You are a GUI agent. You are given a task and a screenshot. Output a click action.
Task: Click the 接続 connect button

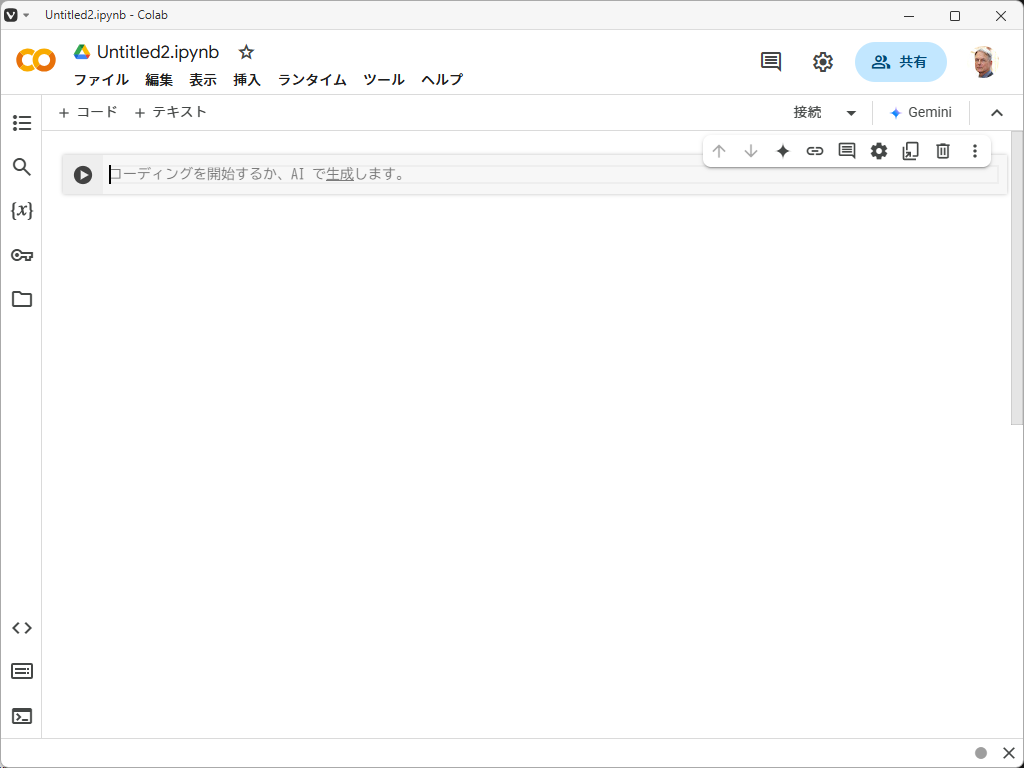pos(807,112)
